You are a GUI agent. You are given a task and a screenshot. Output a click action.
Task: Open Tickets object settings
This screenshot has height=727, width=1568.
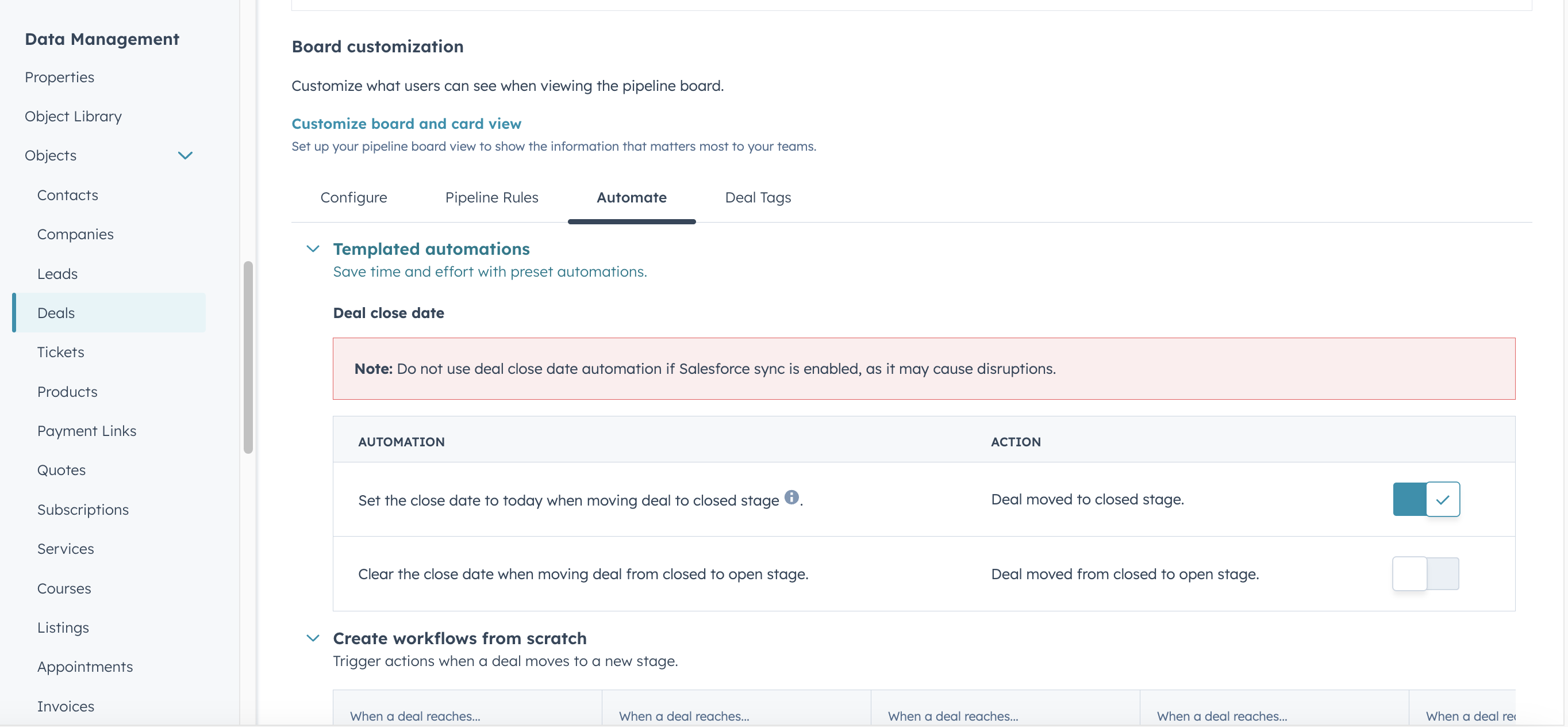pos(60,352)
